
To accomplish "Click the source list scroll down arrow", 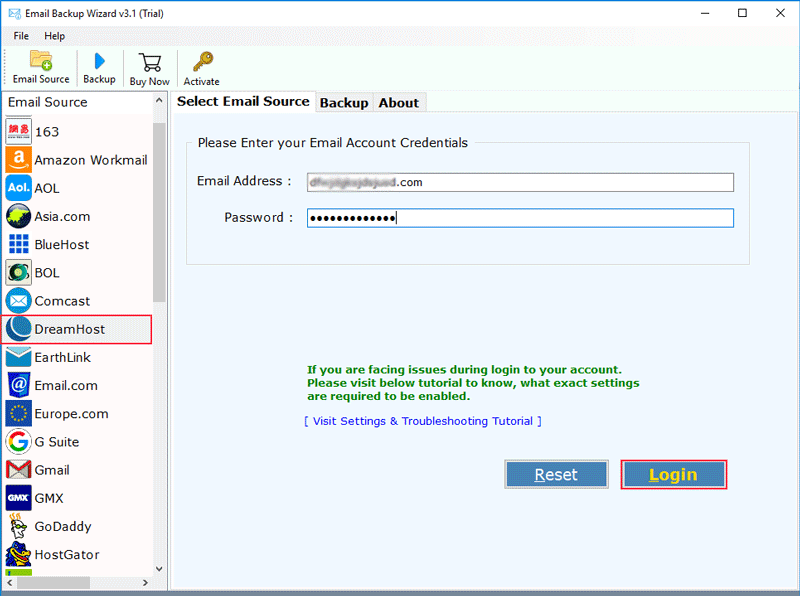I will pos(159,568).
